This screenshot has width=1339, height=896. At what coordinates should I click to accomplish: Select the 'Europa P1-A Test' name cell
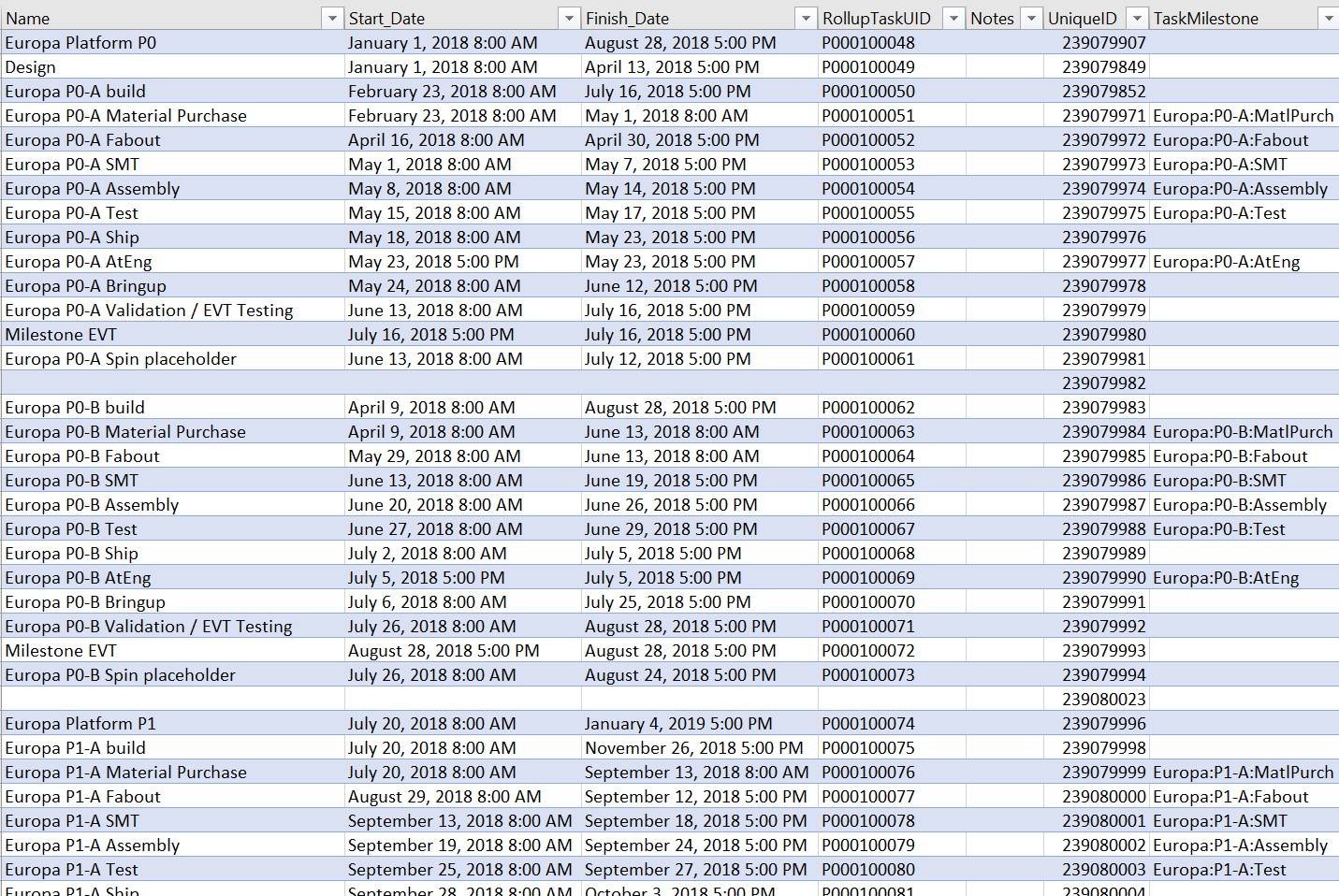coord(173,869)
